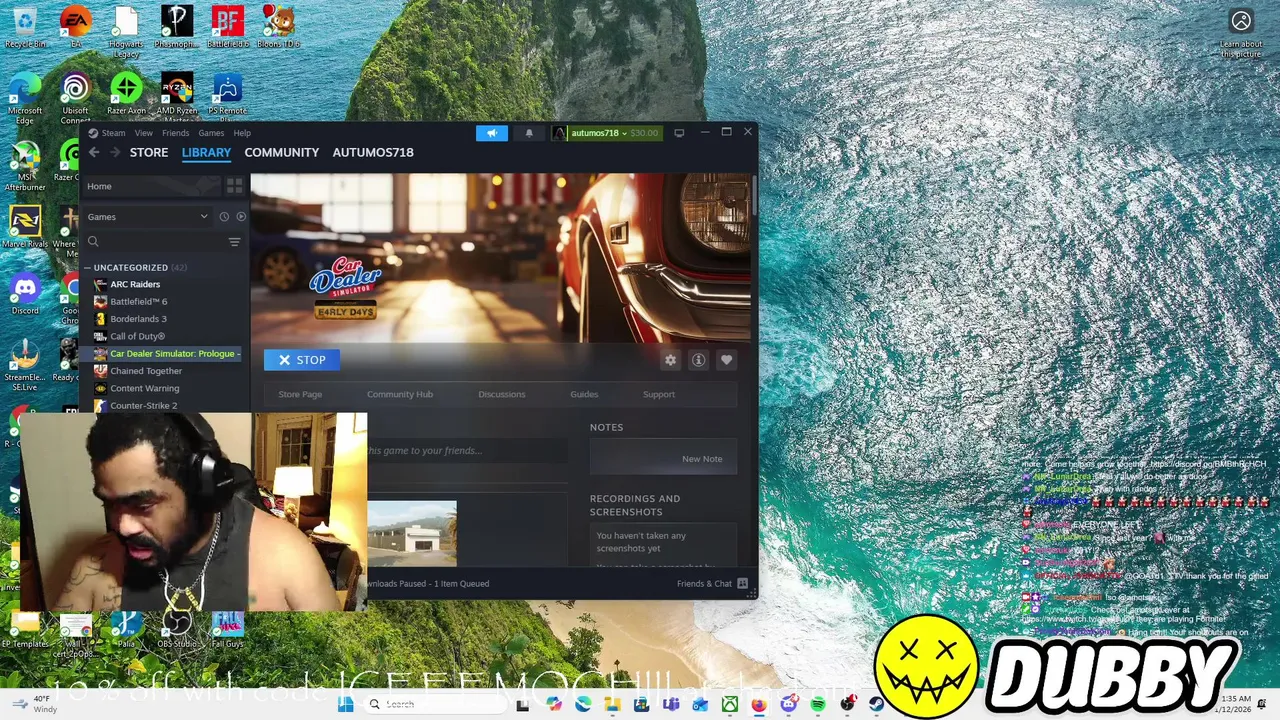Image resolution: width=1280 pixels, height=720 pixels.
Task: Open the Marvel Rivals desktop shortcut
Action: click(25, 227)
